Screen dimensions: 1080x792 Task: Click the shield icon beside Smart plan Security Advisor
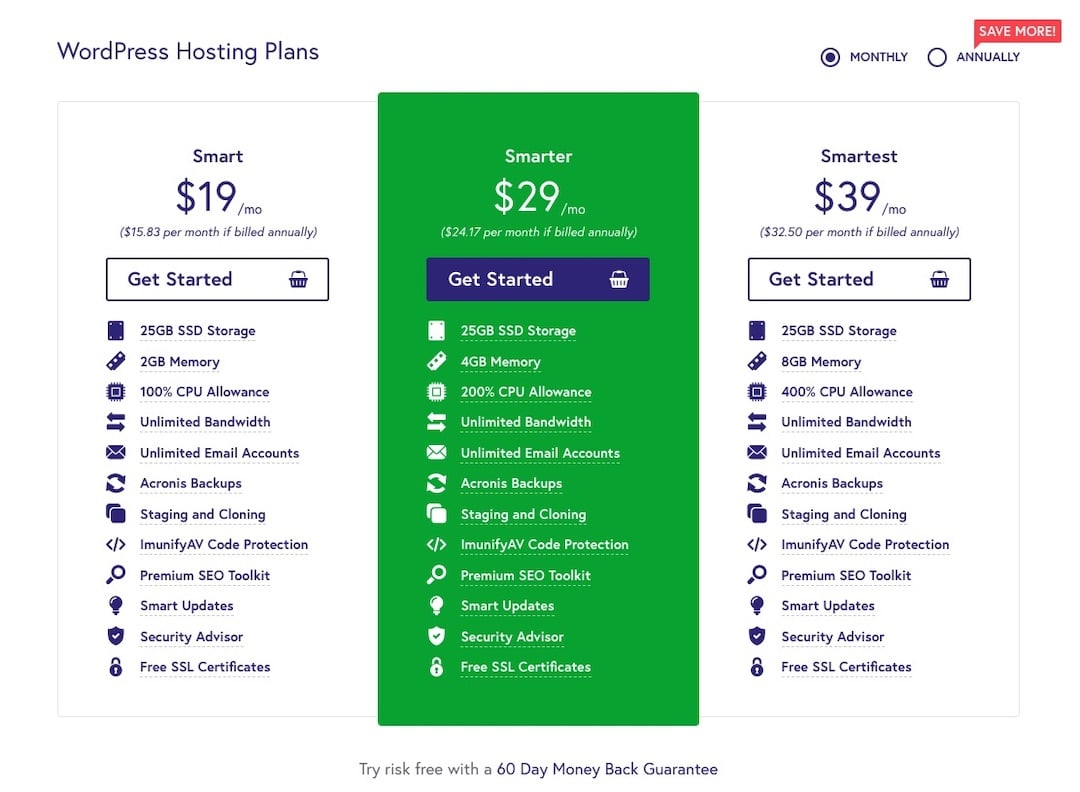(116, 636)
